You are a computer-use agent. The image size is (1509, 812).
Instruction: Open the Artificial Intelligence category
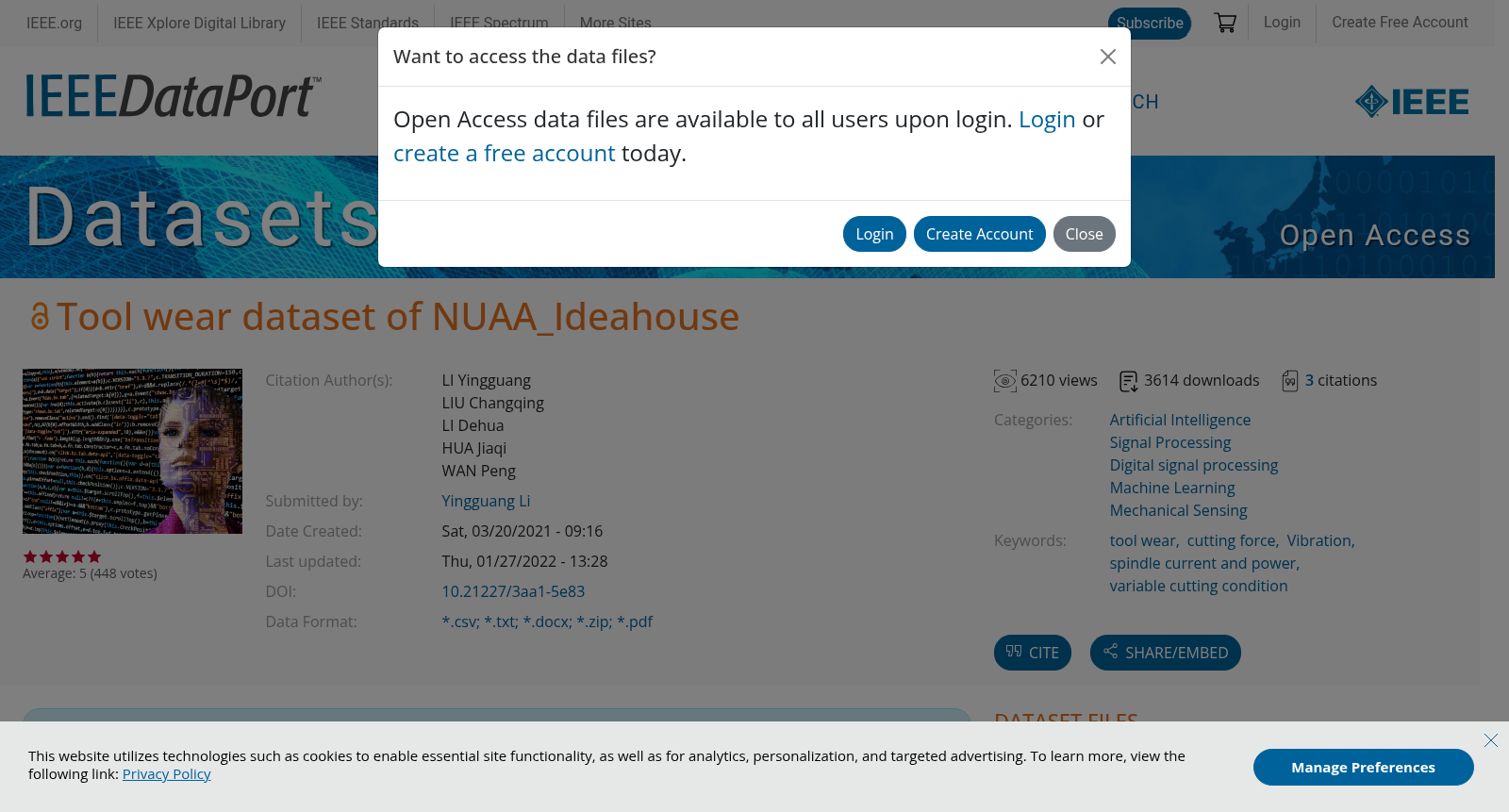[1180, 421]
